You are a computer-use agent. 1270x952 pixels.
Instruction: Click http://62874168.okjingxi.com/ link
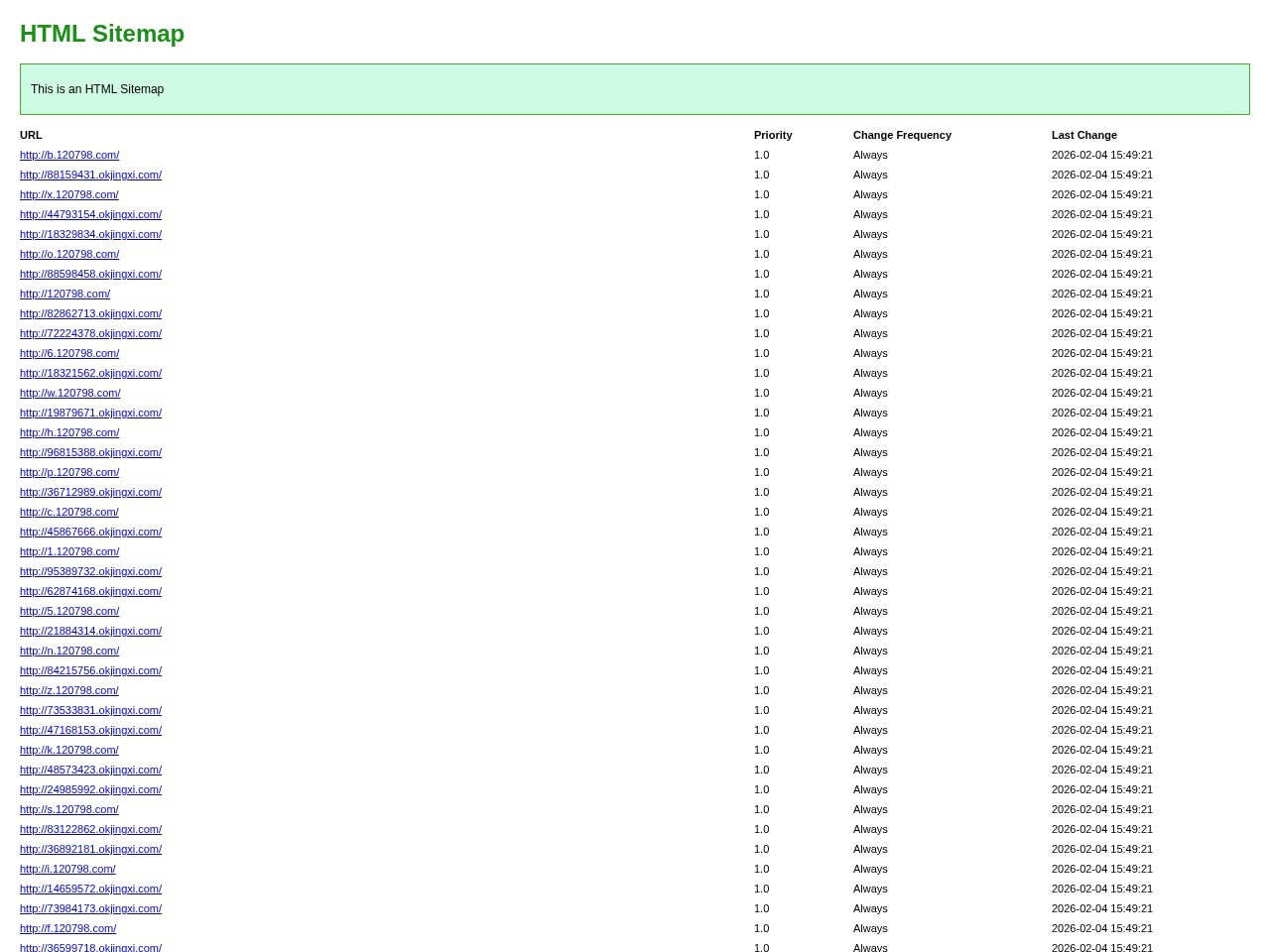(90, 591)
